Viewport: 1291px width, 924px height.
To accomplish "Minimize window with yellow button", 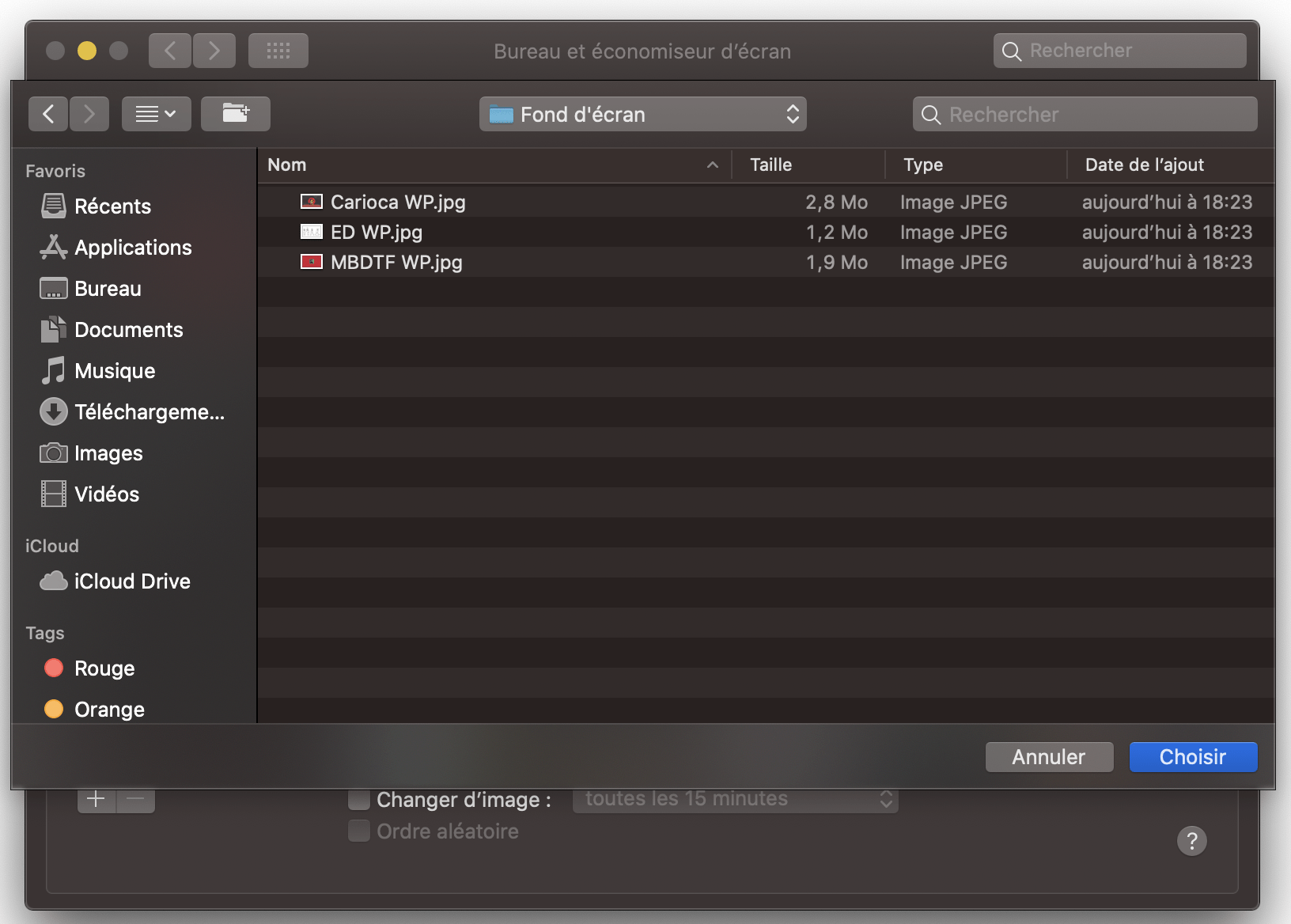I will pos(87,51).
